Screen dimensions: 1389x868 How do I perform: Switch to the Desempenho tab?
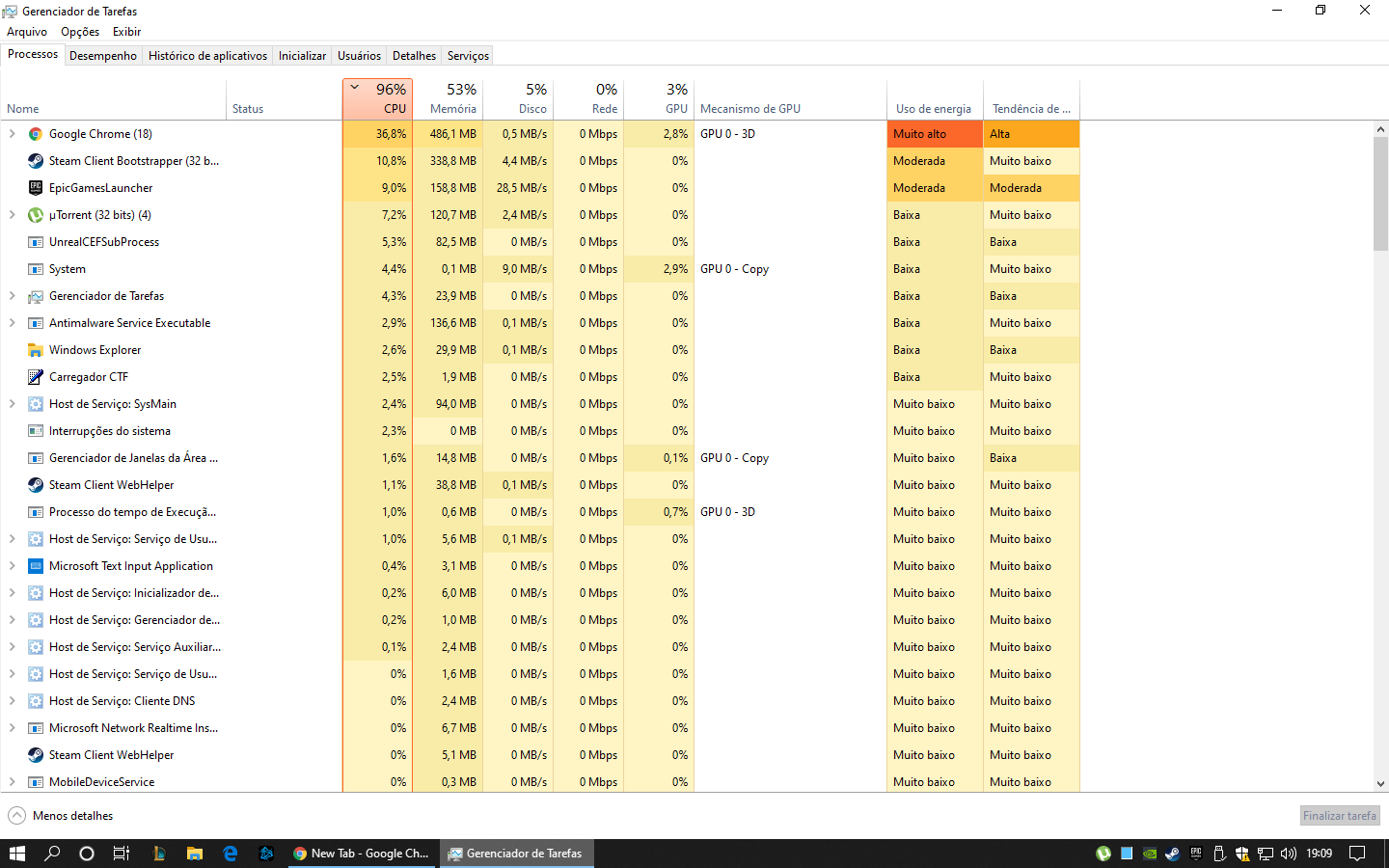[103, 56]
